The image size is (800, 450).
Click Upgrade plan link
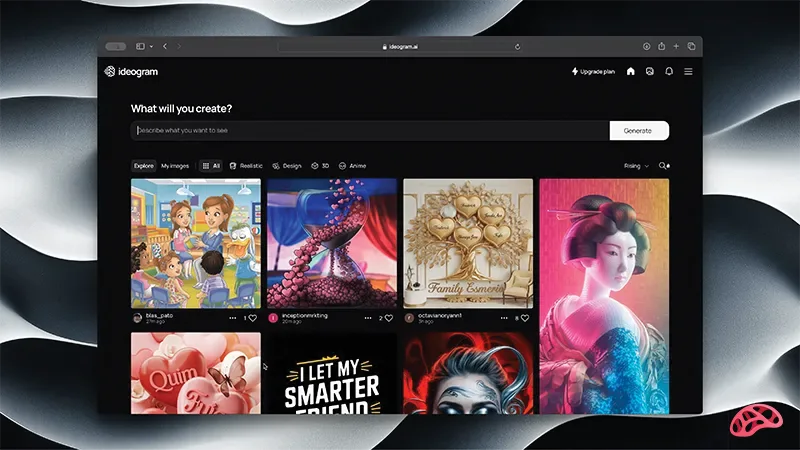click(x=594, y=72)
